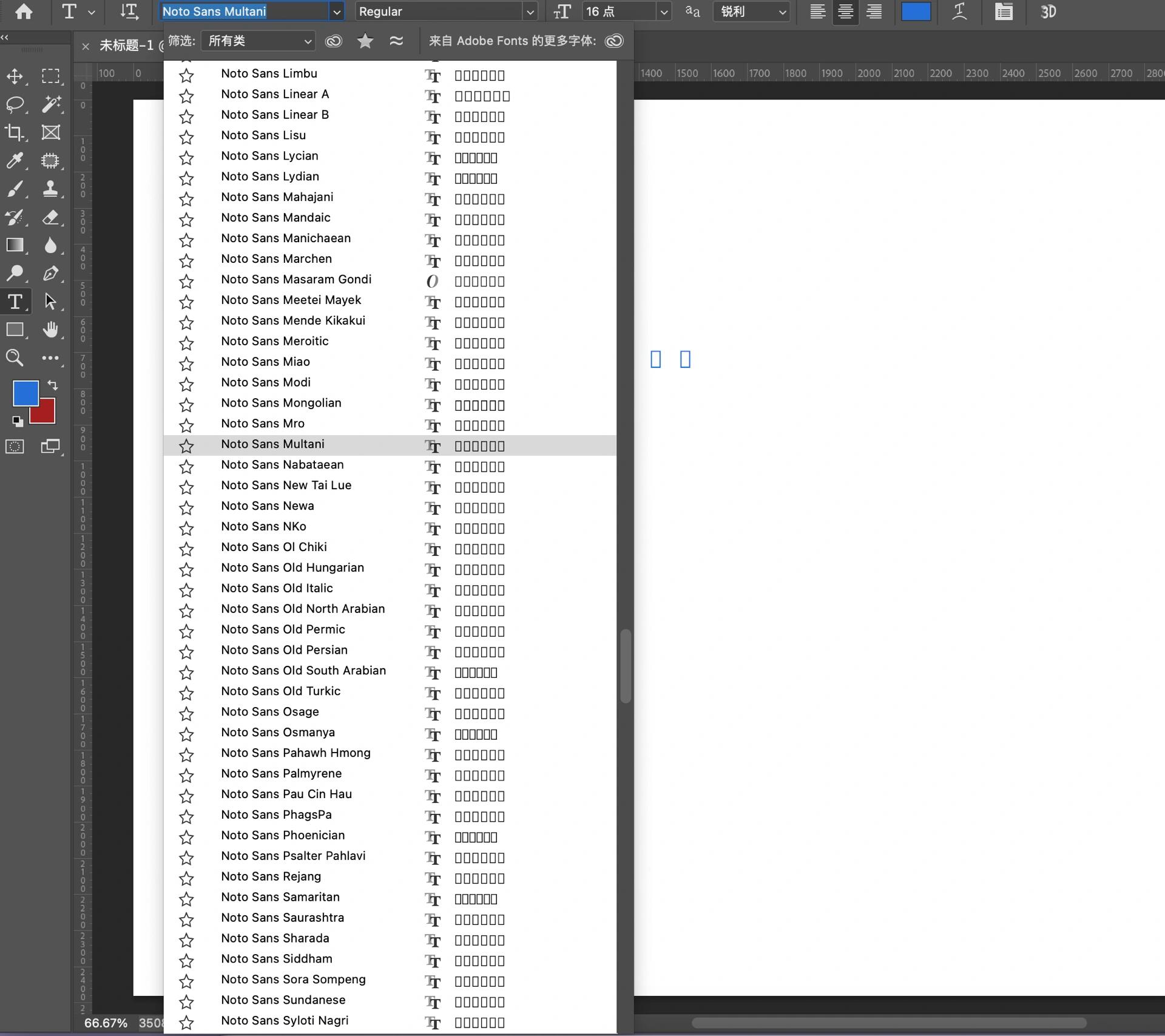Change the screen mode
Image resolution: width=1165 pixels, height=1036 pixels.
[50, 447]
